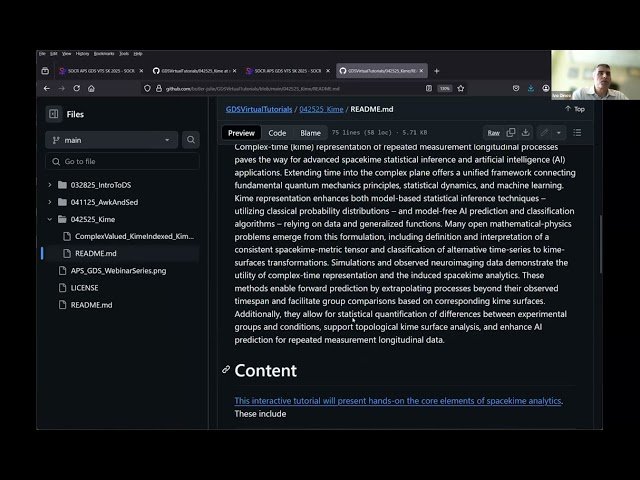Image resolution: width=640 pixels, height=480 pixels.
Task: Download the raw README file
Action: click(x=525, y=132)
